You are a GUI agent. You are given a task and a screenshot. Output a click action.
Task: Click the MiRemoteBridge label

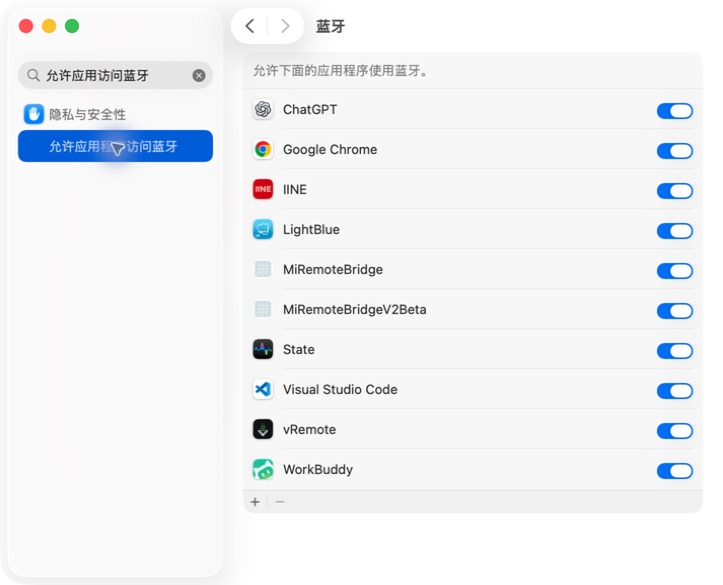(333, 270)
